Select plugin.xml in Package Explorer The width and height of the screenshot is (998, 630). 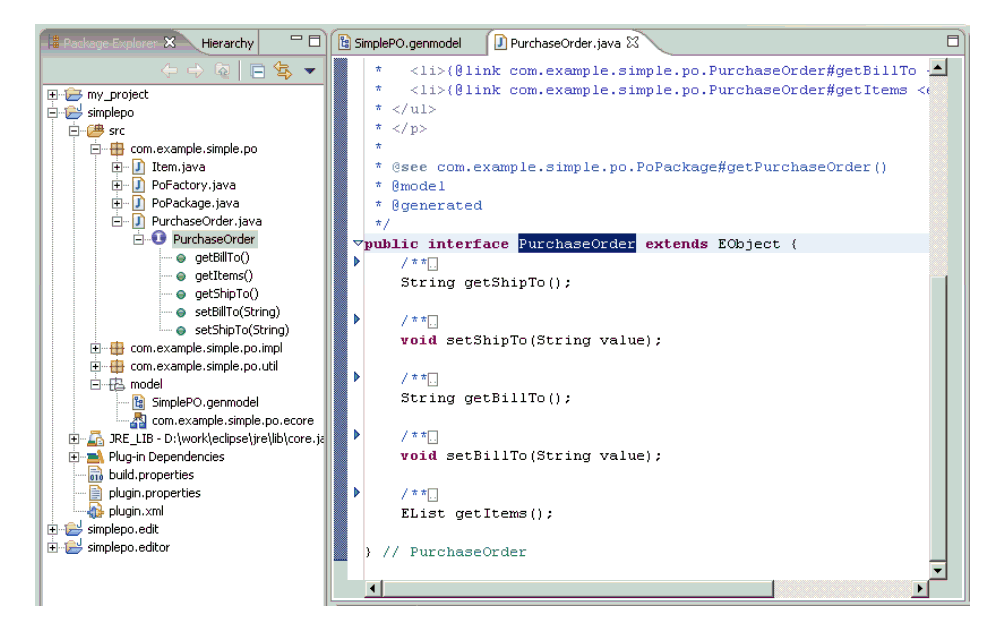(136, 511)
